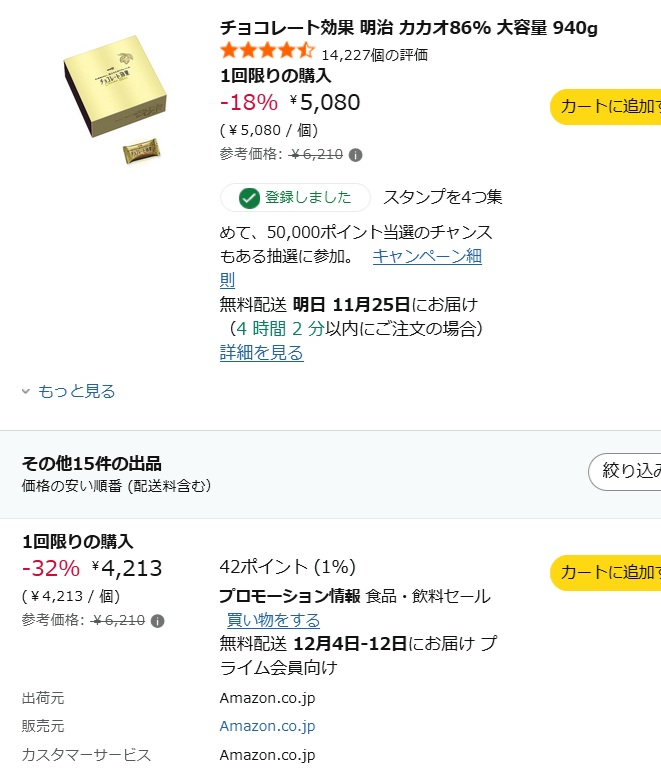Open the 14,227個の評価 reviews link
Viewport: 661px width, 780px height.
374,55
